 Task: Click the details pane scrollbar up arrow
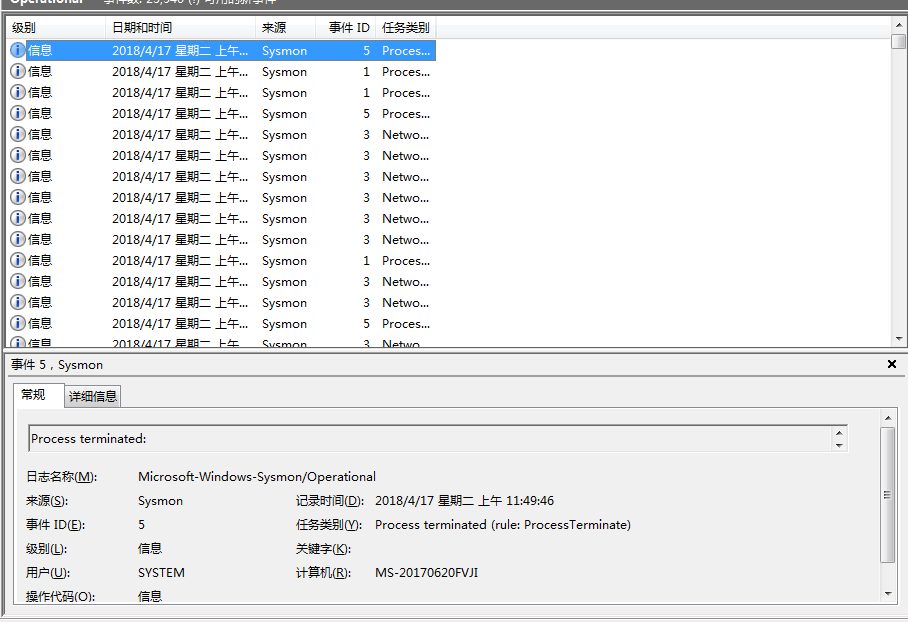[888, 418]
